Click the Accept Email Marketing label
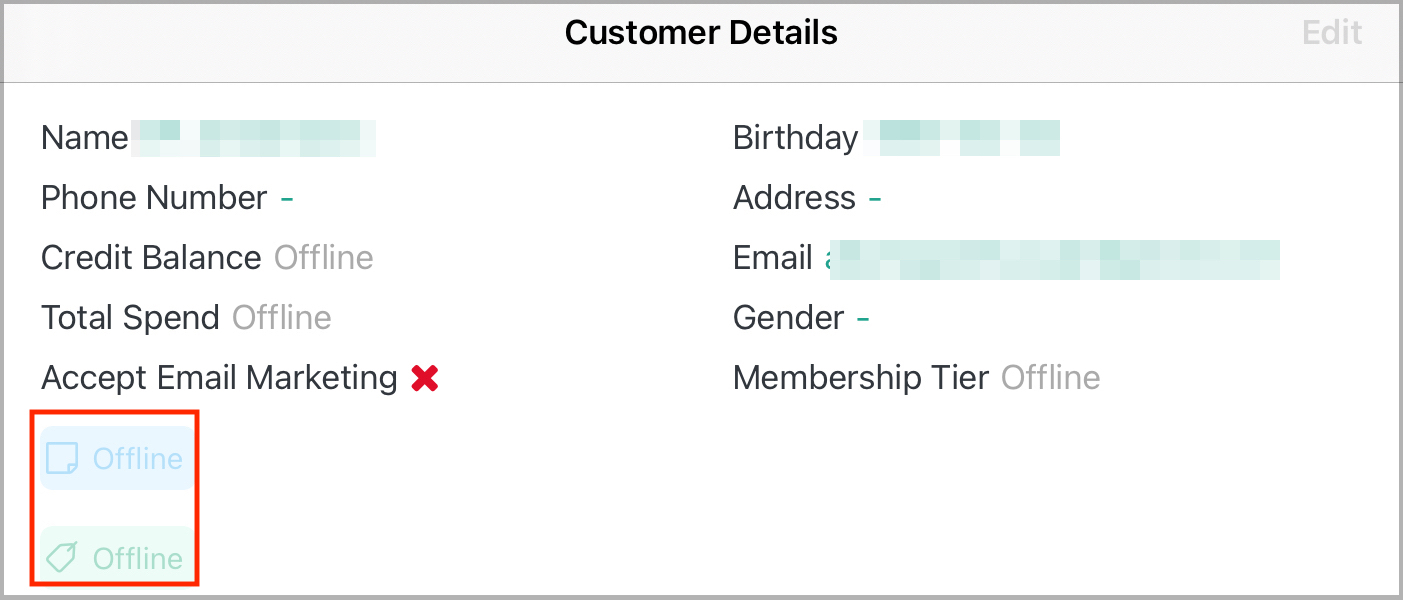This screenshot has width=1403, height=600. coord(219,378)
